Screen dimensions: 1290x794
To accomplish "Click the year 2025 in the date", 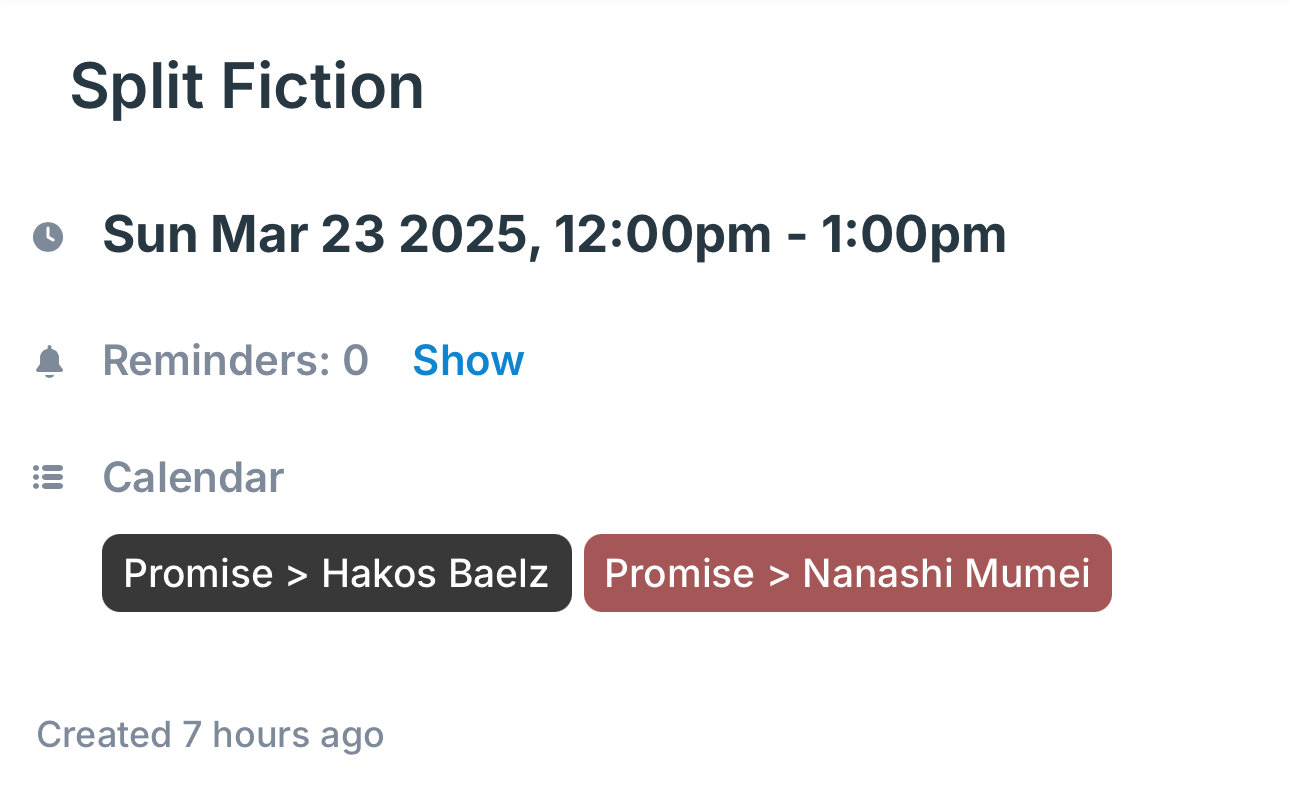I will 462,236.
